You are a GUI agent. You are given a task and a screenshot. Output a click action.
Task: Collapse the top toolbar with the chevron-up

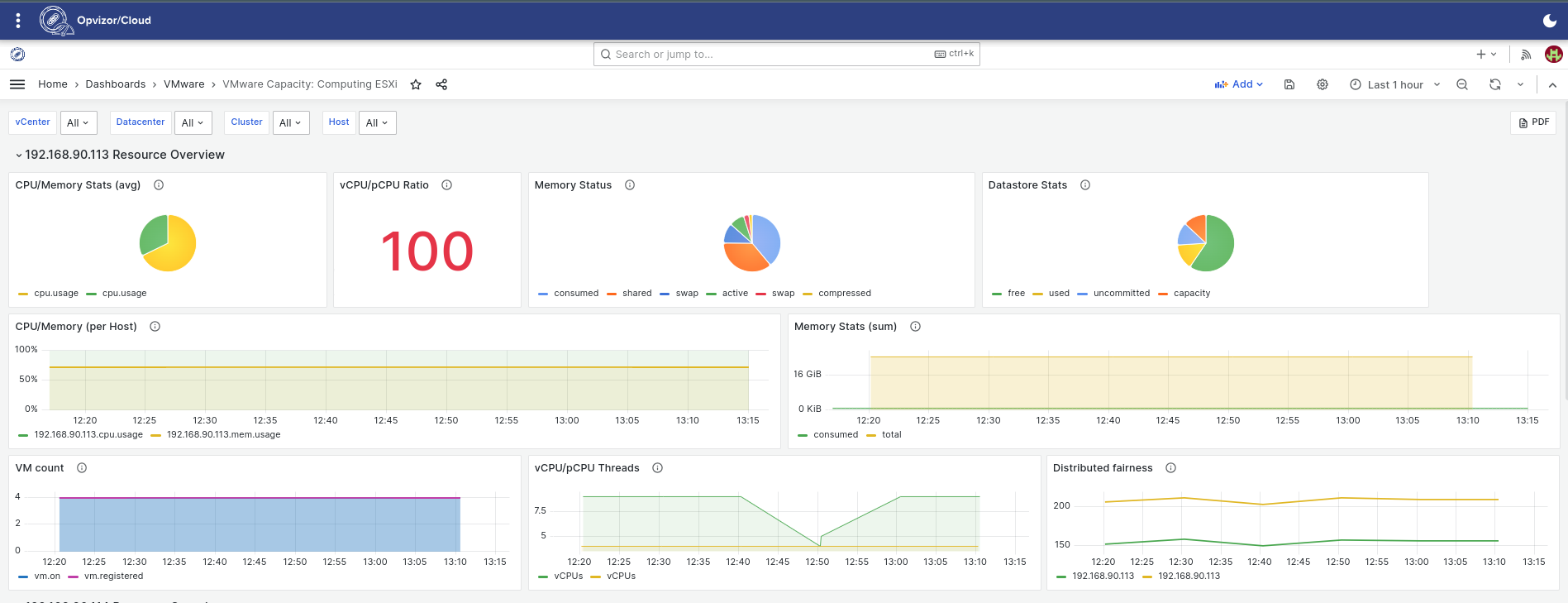coord(1552,84)
